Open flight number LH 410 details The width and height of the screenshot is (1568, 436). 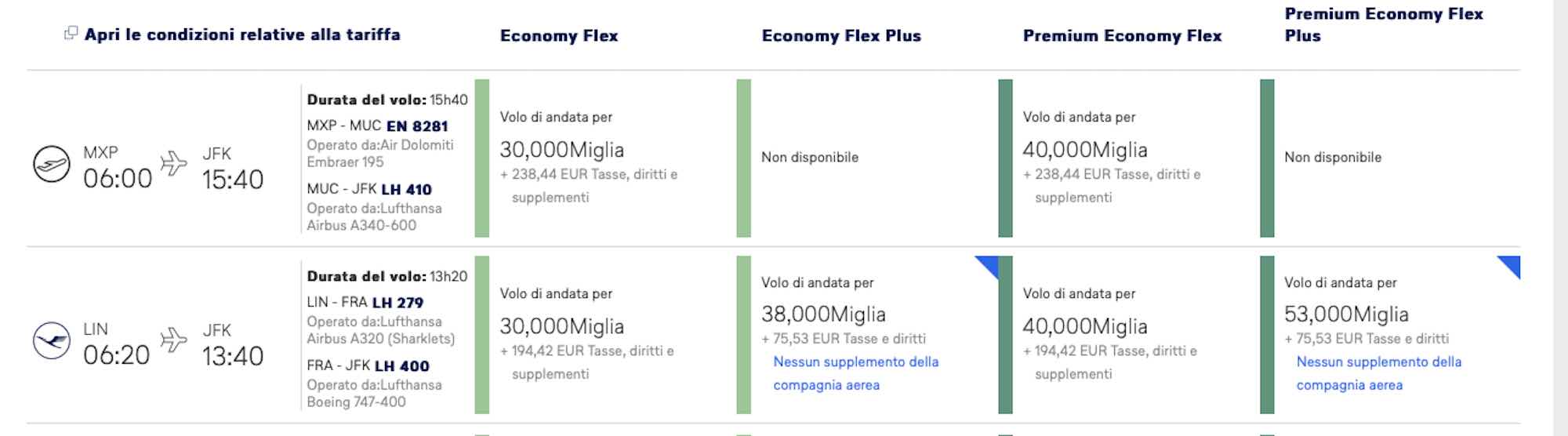point(406,189)
